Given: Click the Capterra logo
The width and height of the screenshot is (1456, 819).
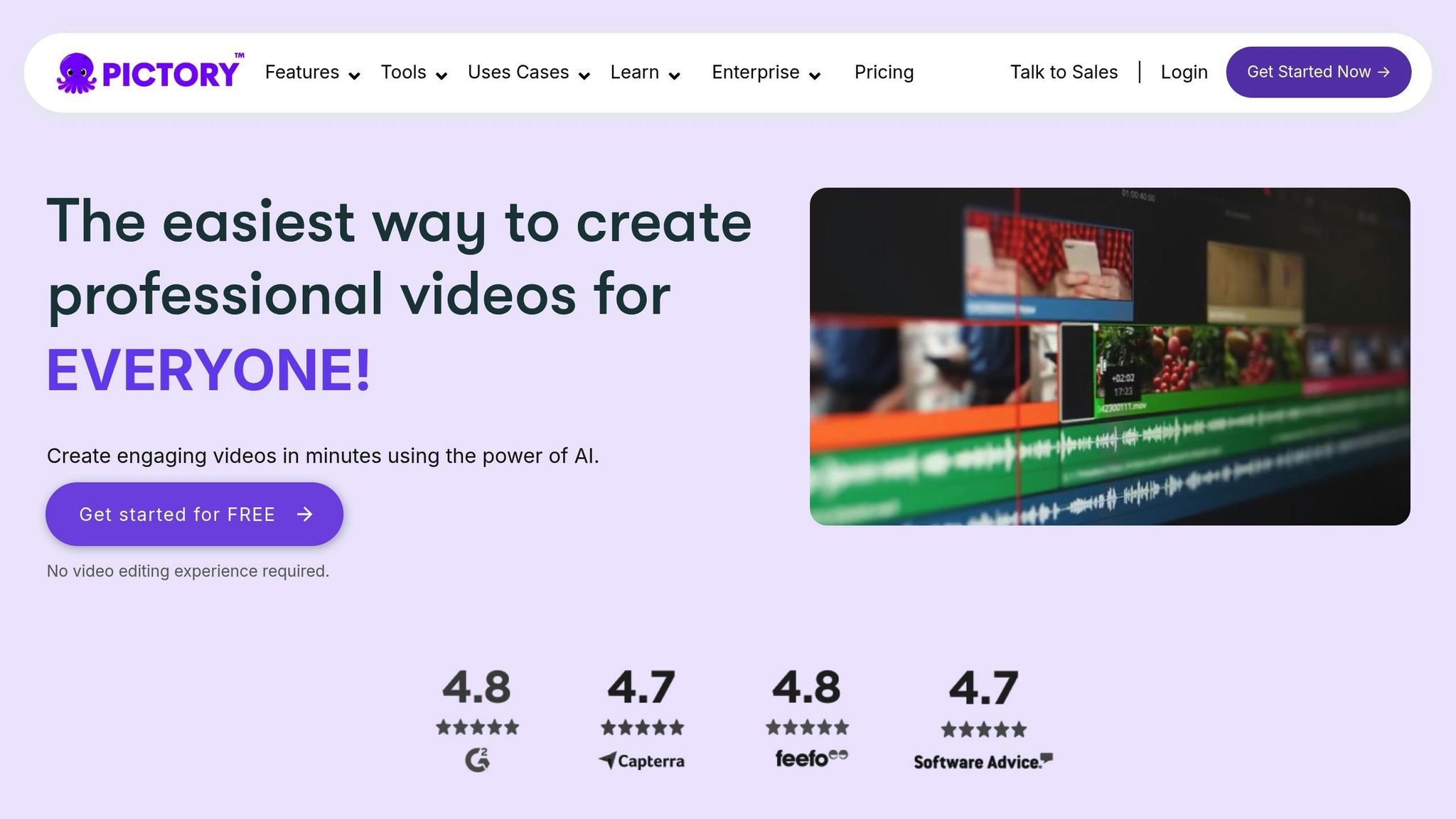Looking at the screenshot, I should pyautogui.click(x=642, y=761).
